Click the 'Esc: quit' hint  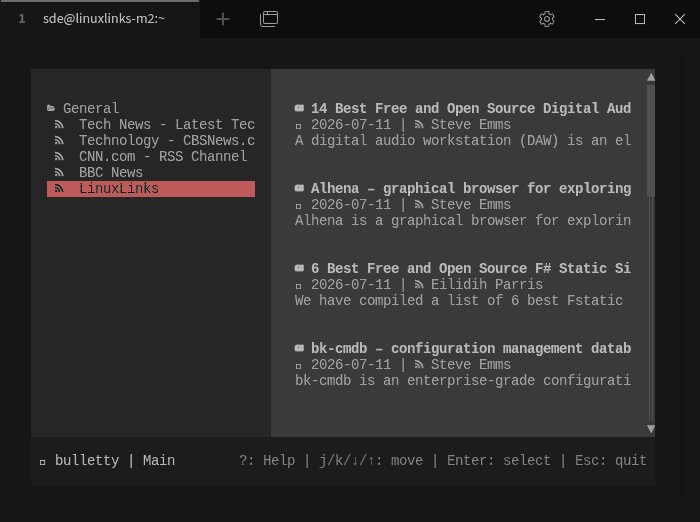tap(611, 460)
